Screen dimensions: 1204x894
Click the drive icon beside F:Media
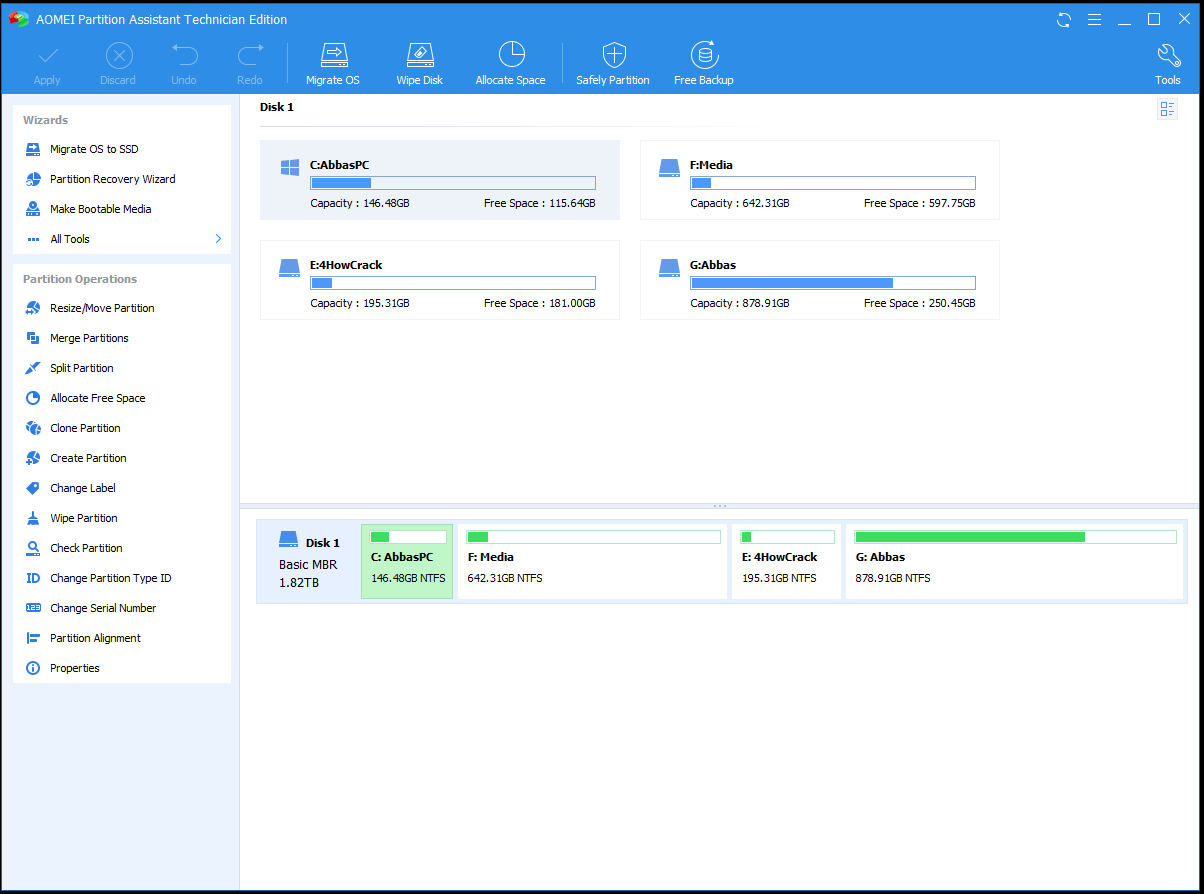coord(670,168)
